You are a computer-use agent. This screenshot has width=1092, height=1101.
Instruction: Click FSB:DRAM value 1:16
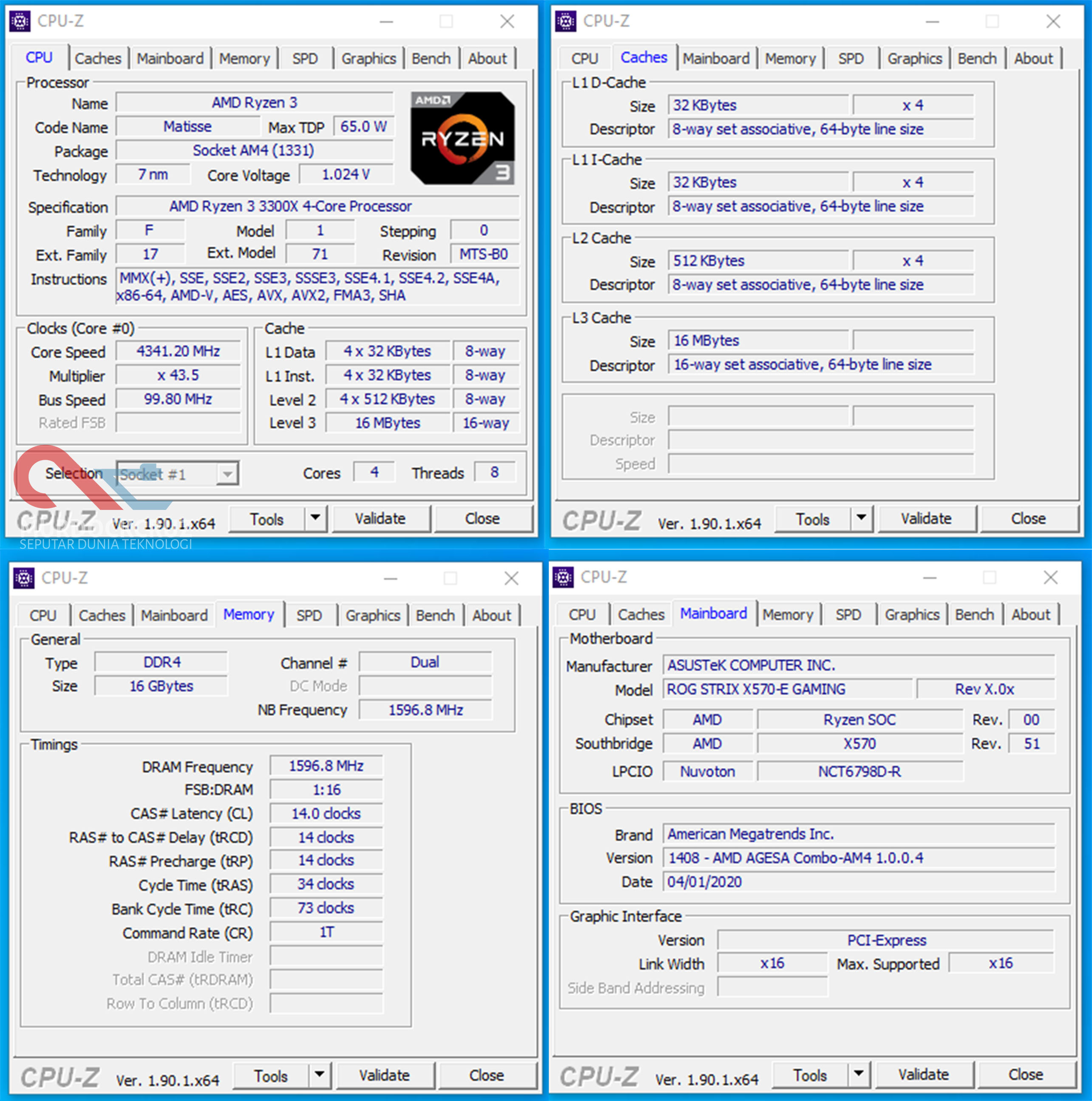(326, 791)
